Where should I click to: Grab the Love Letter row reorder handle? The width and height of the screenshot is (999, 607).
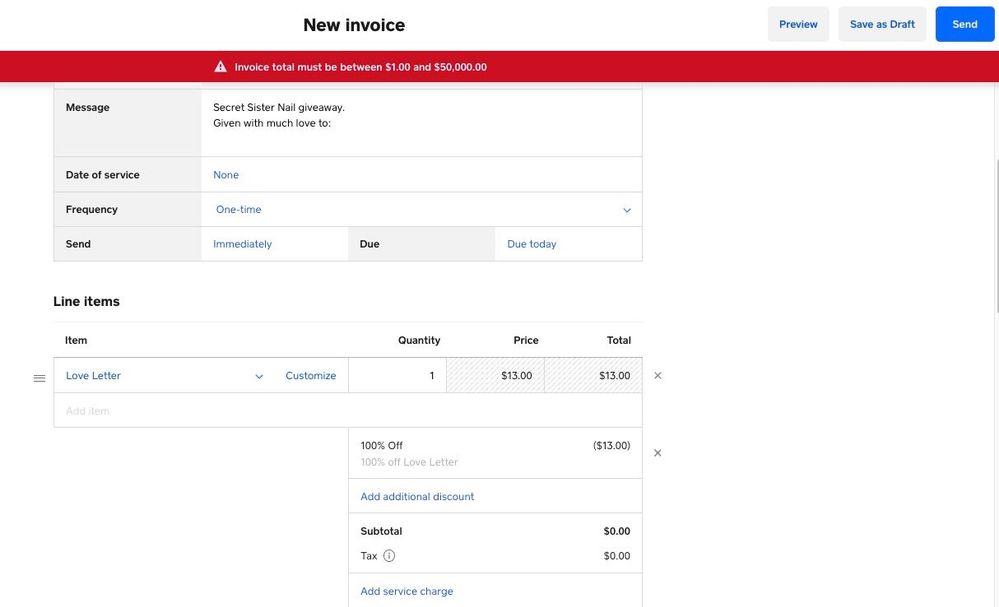40,378
